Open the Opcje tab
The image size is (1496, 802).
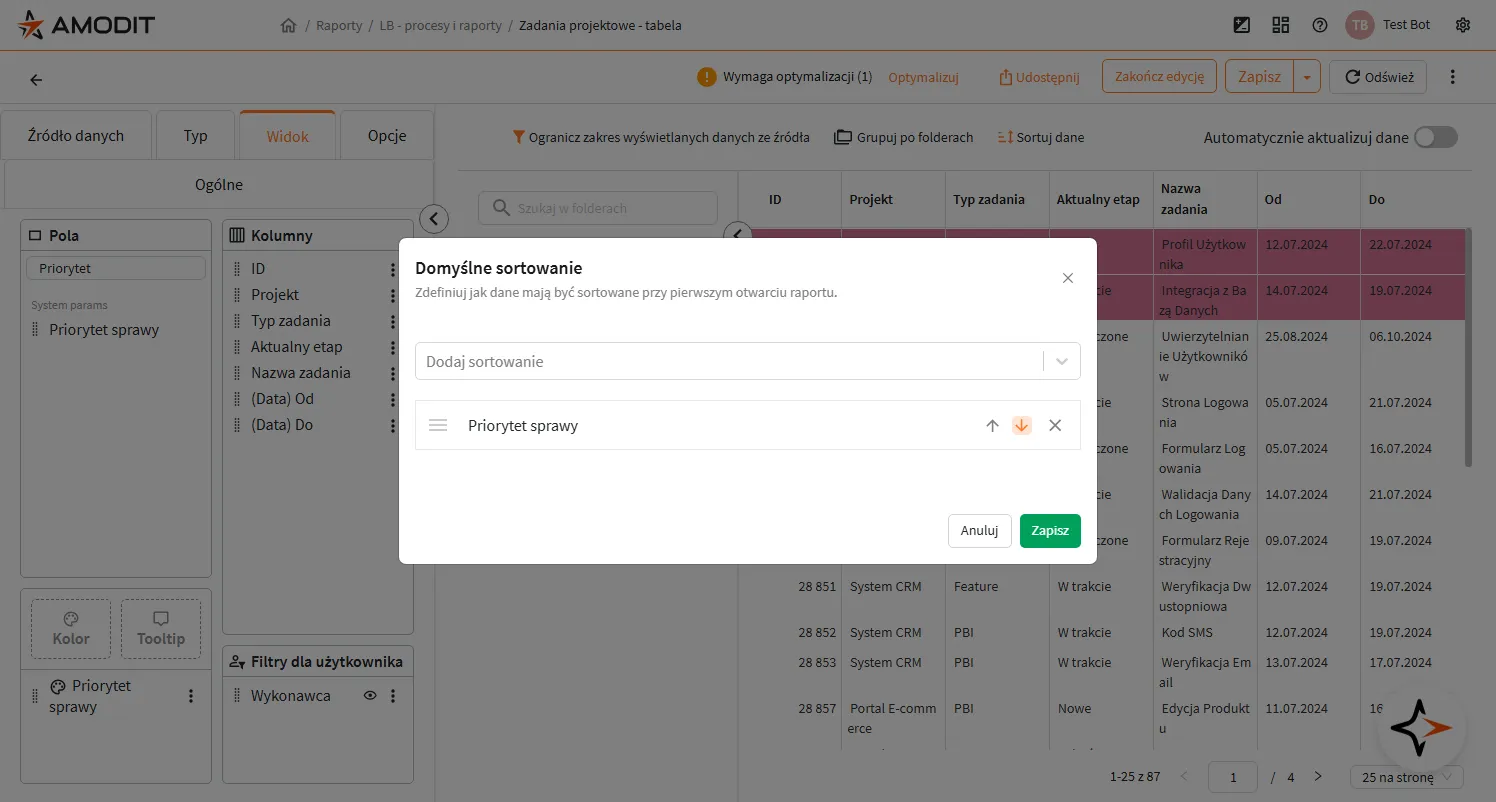click(387, 135)
